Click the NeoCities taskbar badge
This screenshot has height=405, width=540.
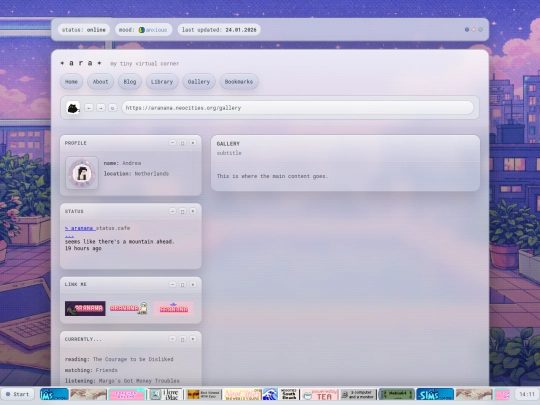pos(242,394)
